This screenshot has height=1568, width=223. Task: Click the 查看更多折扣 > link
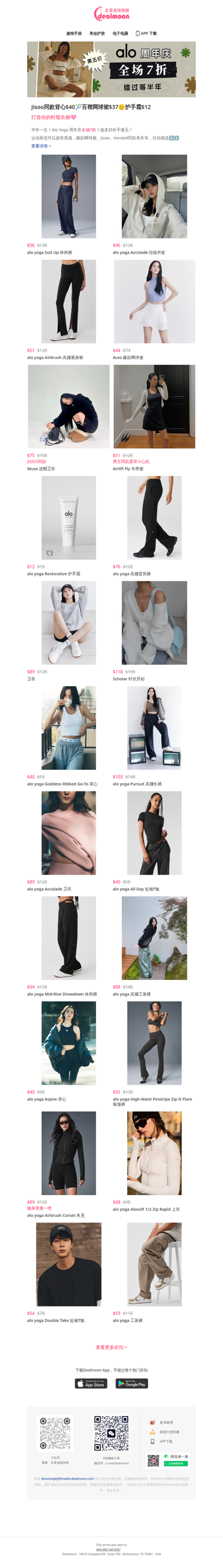click(x=111, y=1347)
